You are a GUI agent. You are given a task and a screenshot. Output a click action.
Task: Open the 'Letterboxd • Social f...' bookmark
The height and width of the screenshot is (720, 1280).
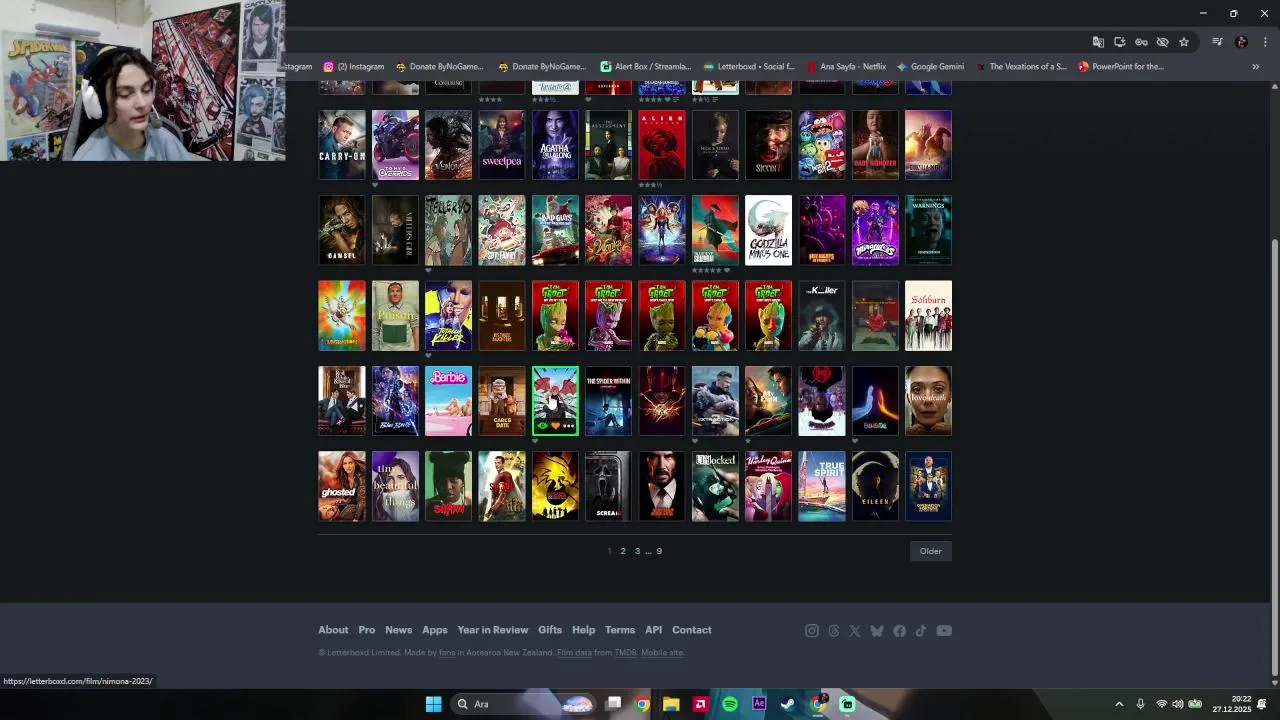pos(749,67)
